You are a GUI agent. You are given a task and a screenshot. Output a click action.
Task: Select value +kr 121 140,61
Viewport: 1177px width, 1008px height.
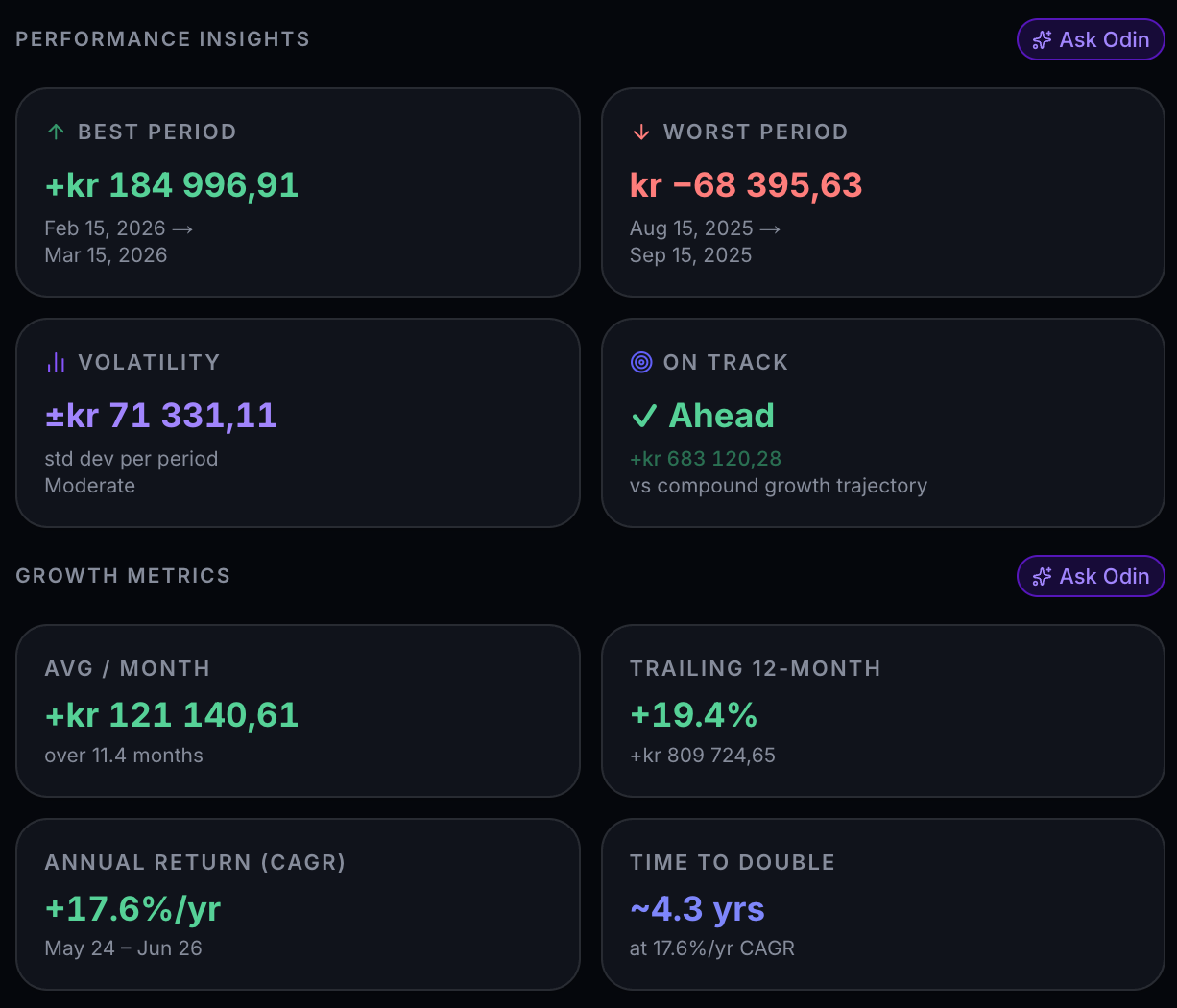[x=172, y=714]
